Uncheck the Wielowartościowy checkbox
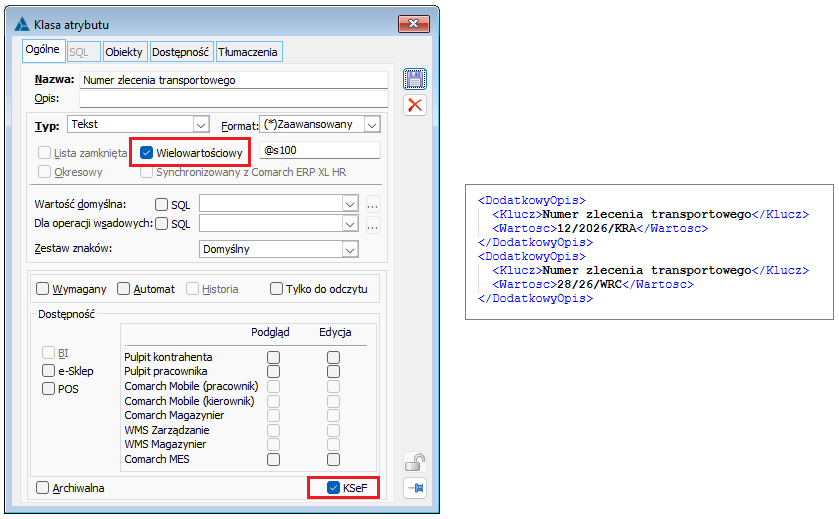This screenshot has height=519, width=839. (x=146, y=153)
